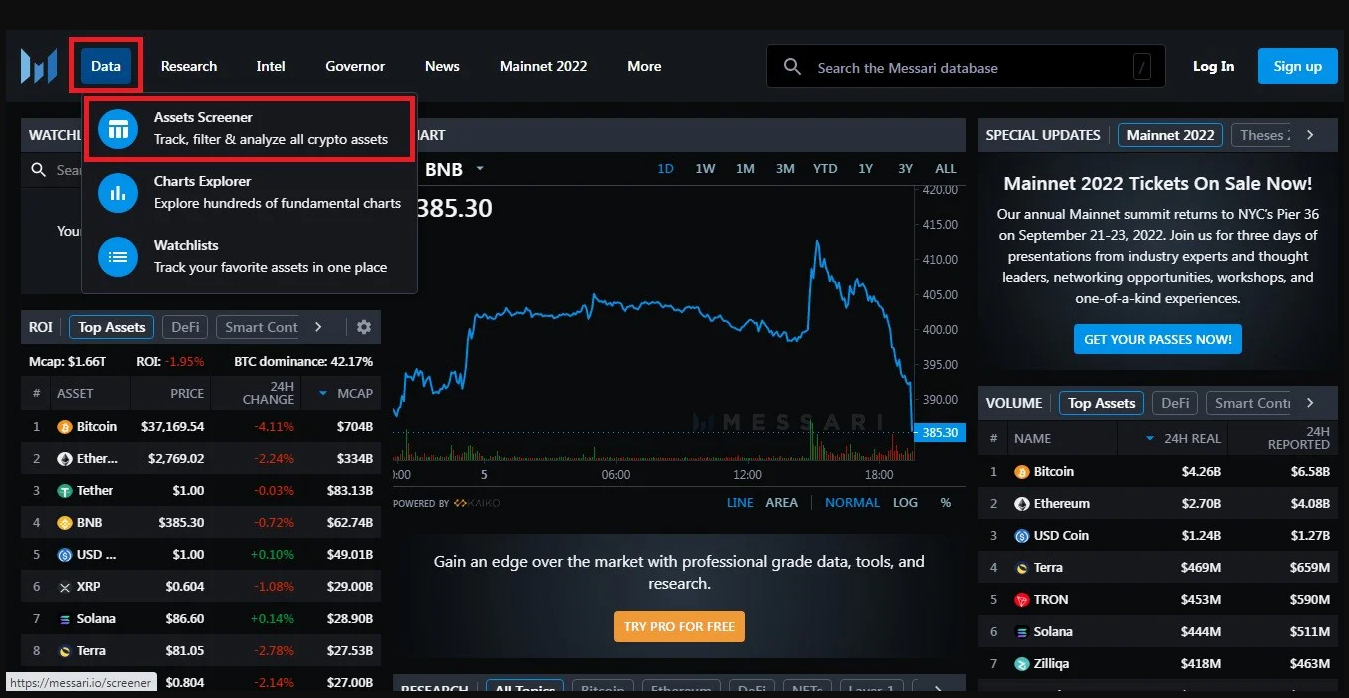1349x698 pixels.
Task: Click the Search the Messari database field
Action: (x=965, y=67)
